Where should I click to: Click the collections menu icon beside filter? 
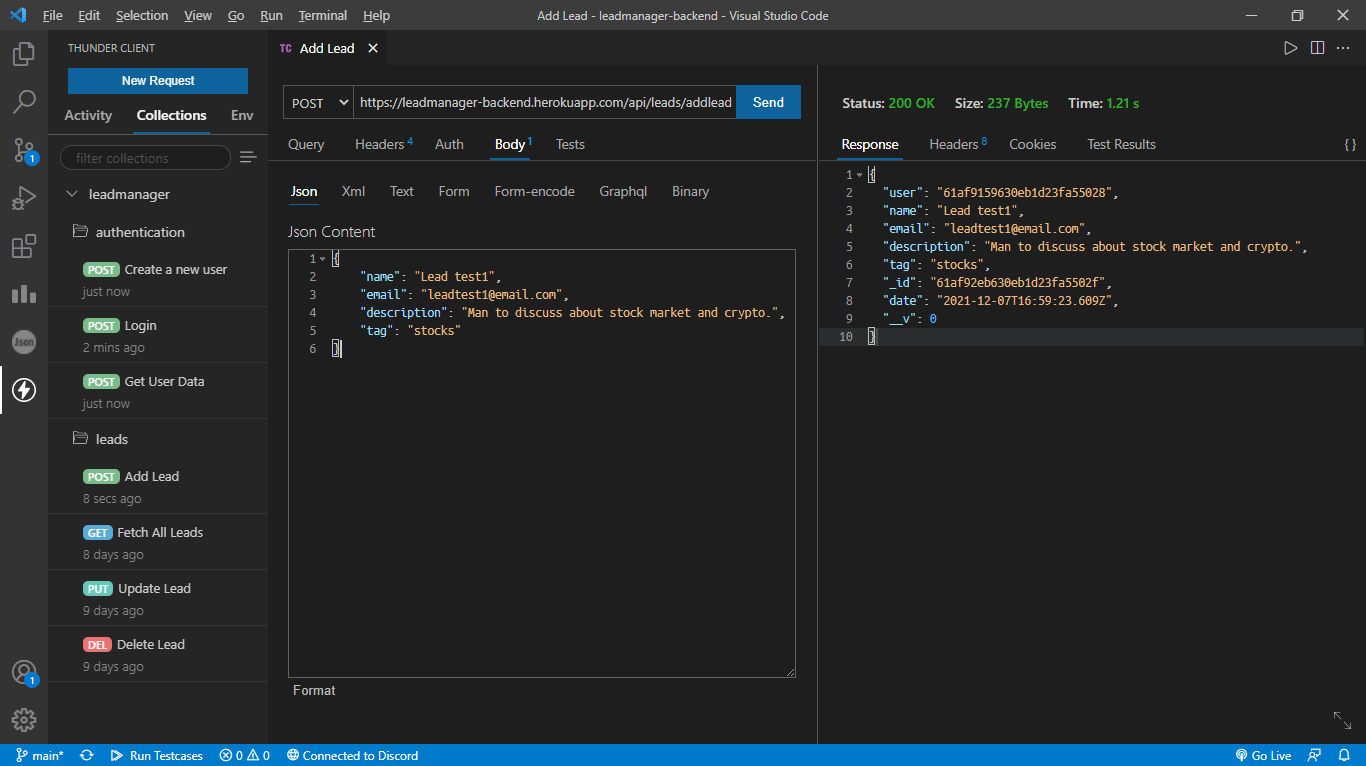point(248,158)
